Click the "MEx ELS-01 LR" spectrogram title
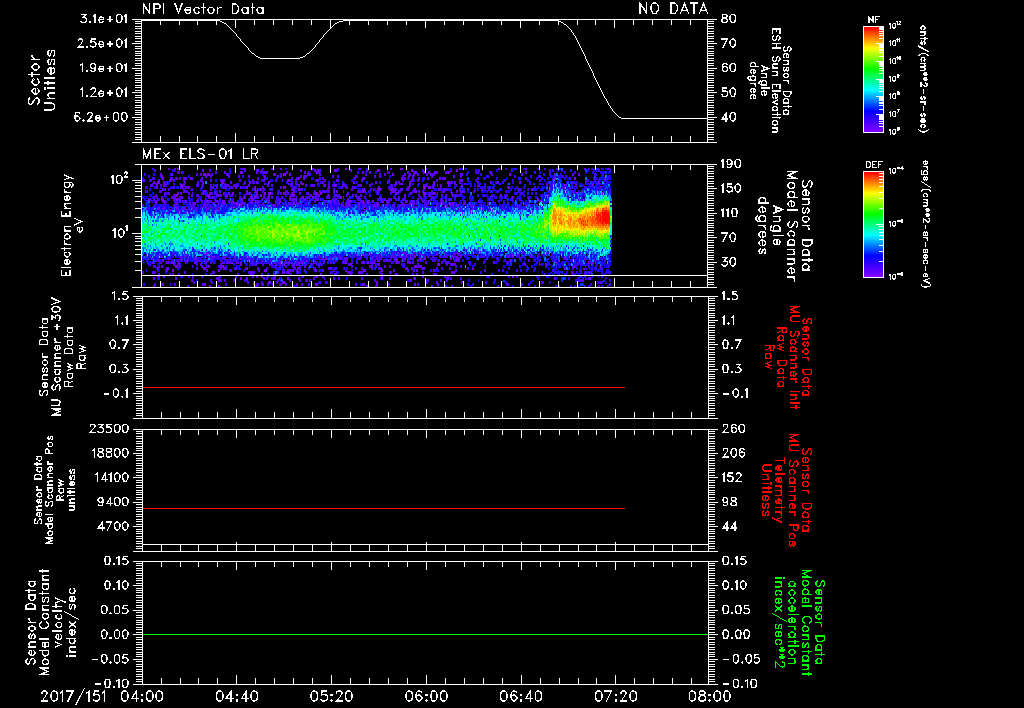Screen dimensions: 1024x708 pyautogui.click(x=200, y=155)
